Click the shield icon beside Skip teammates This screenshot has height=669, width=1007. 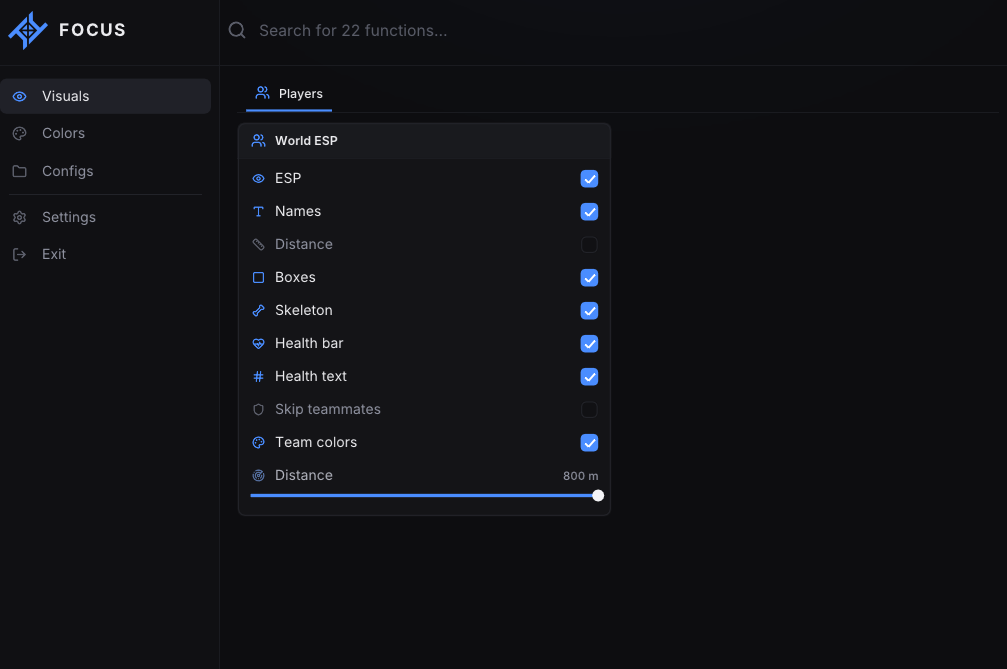[258, 410]
